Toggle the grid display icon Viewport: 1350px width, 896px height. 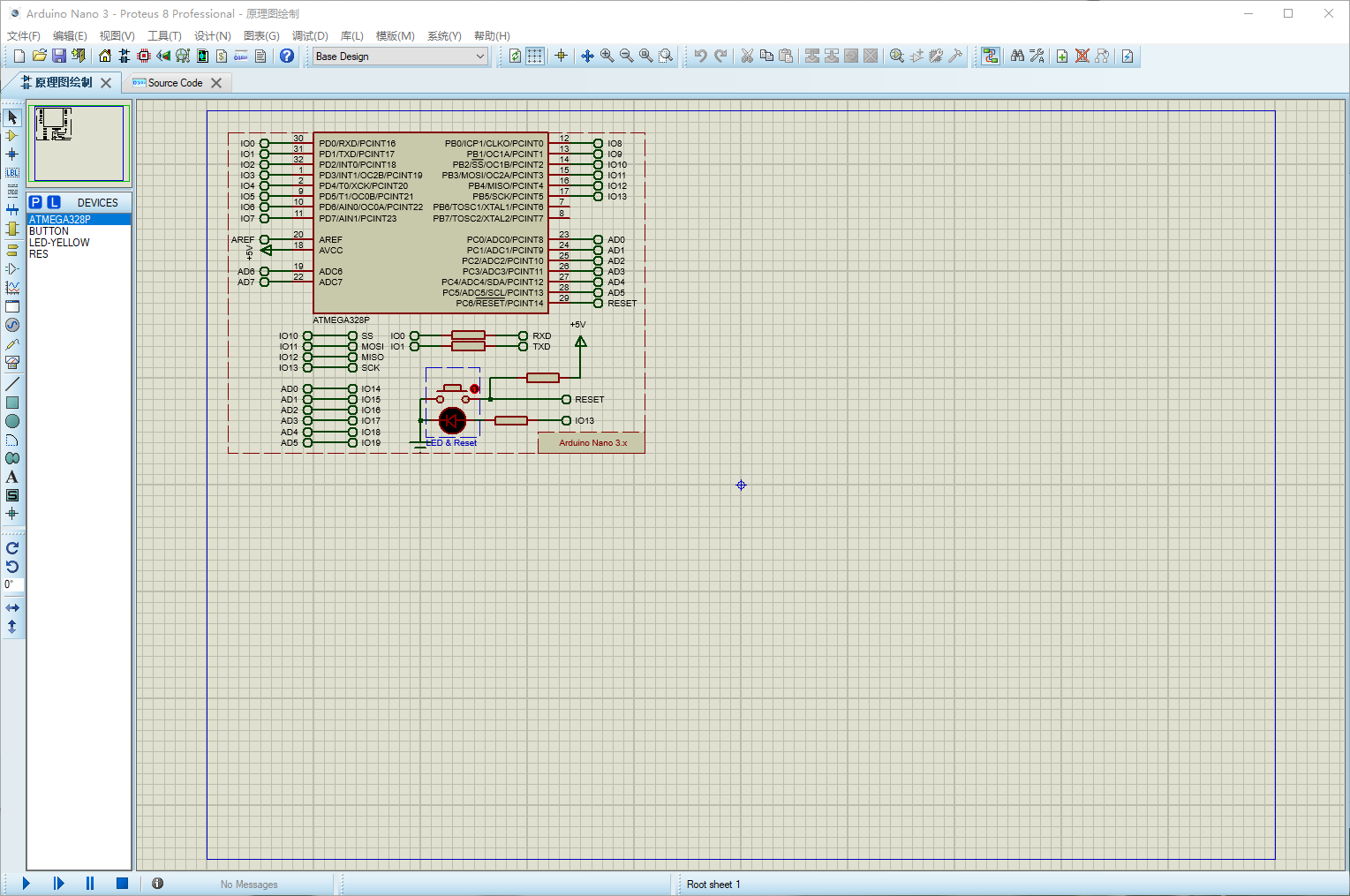[x=535, y=56]
